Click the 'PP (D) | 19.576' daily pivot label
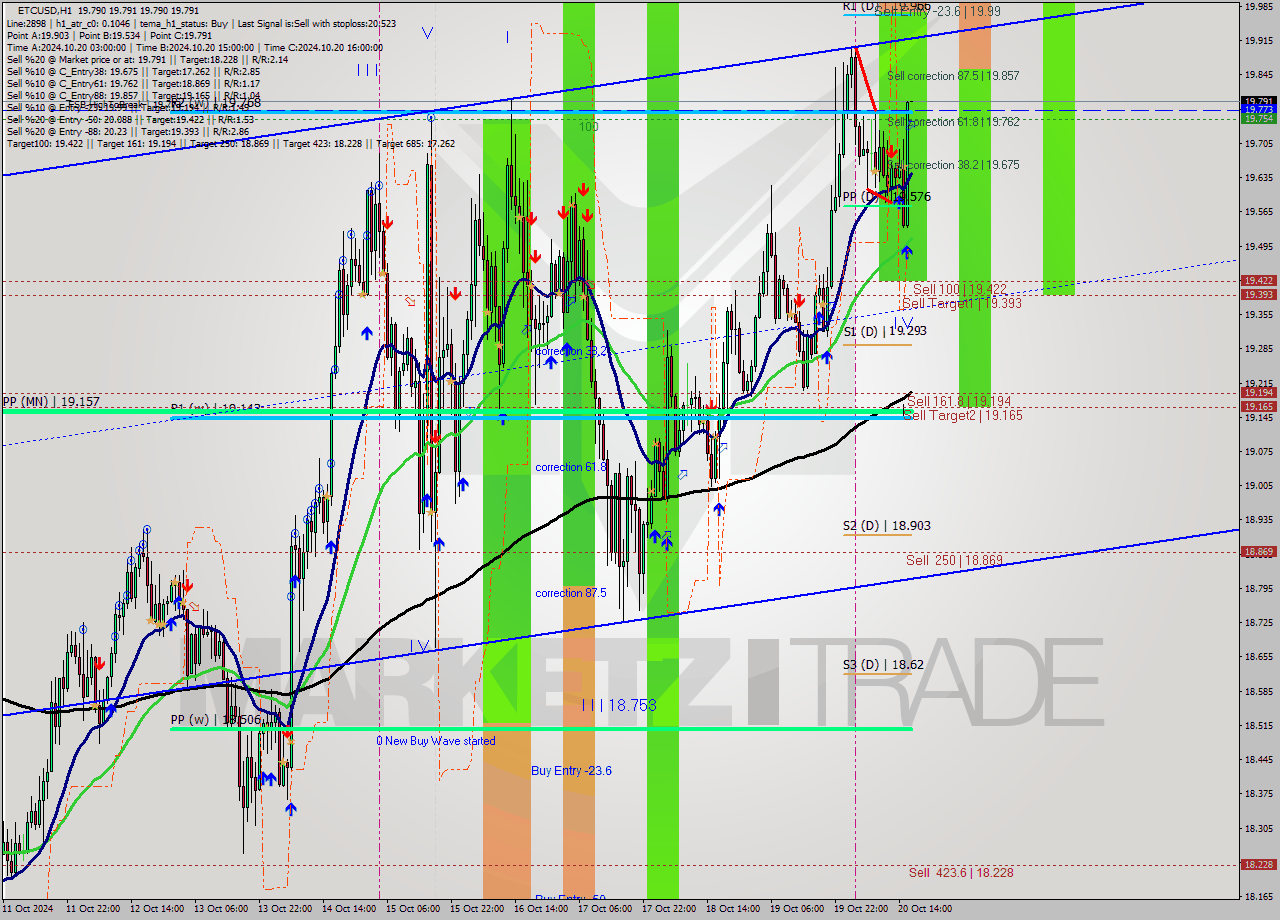Viewport: 1280px width, 920px height. (886, 197)
